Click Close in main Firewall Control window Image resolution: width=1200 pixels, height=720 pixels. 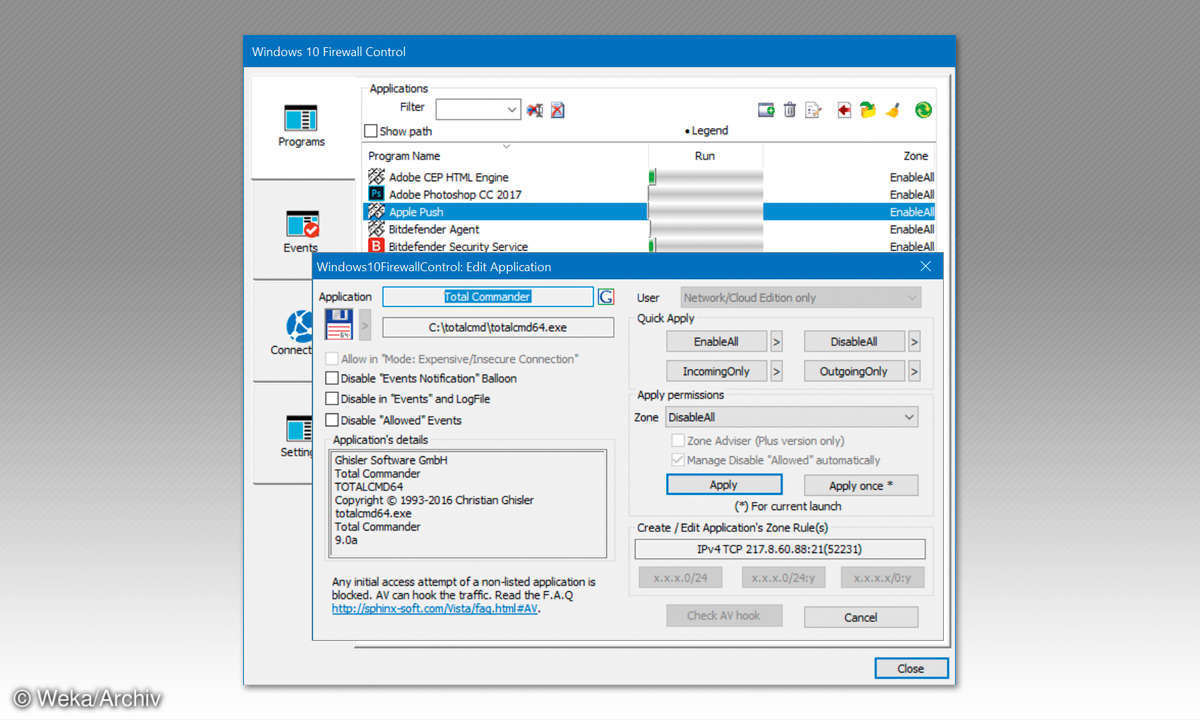click(x=911, y=668)
